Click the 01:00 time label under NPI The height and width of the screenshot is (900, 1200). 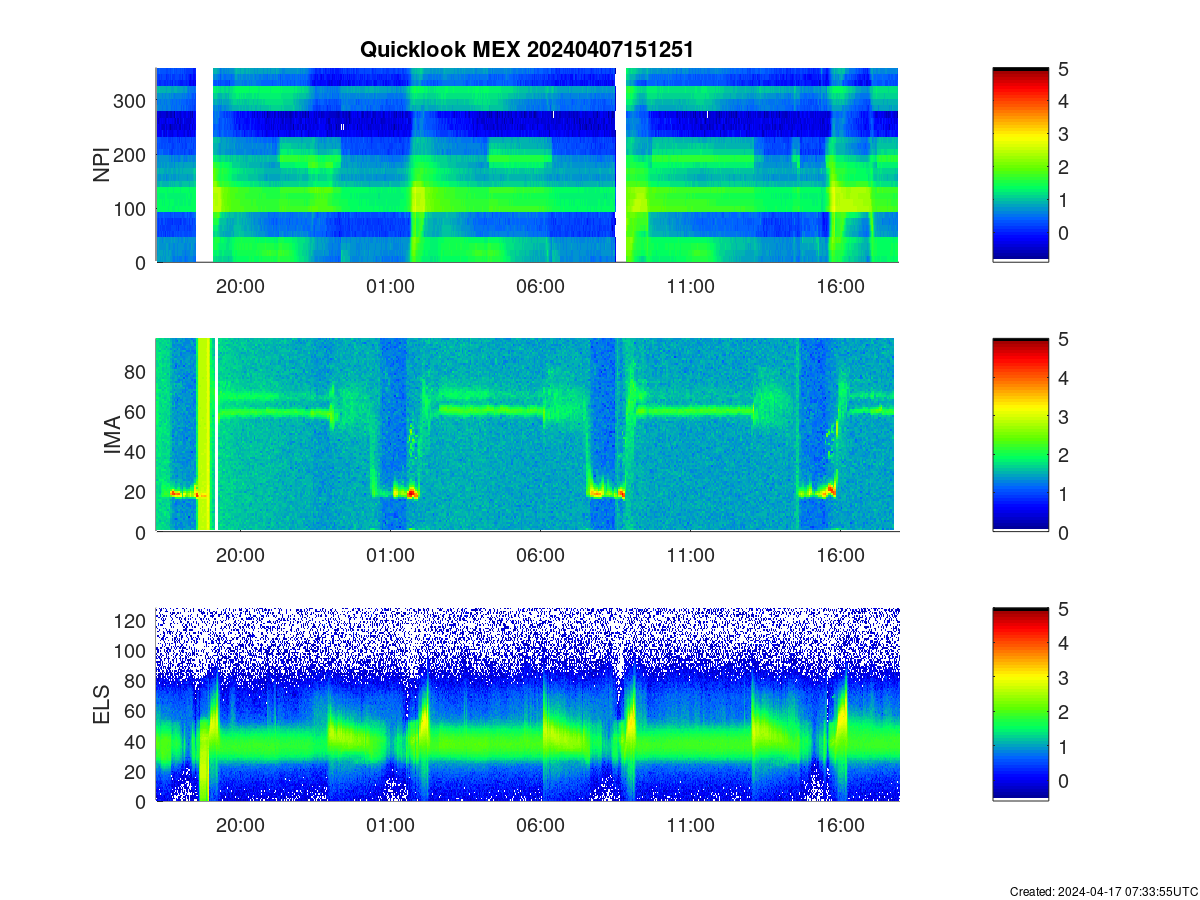pyautogui.click(x=390, y=286)
